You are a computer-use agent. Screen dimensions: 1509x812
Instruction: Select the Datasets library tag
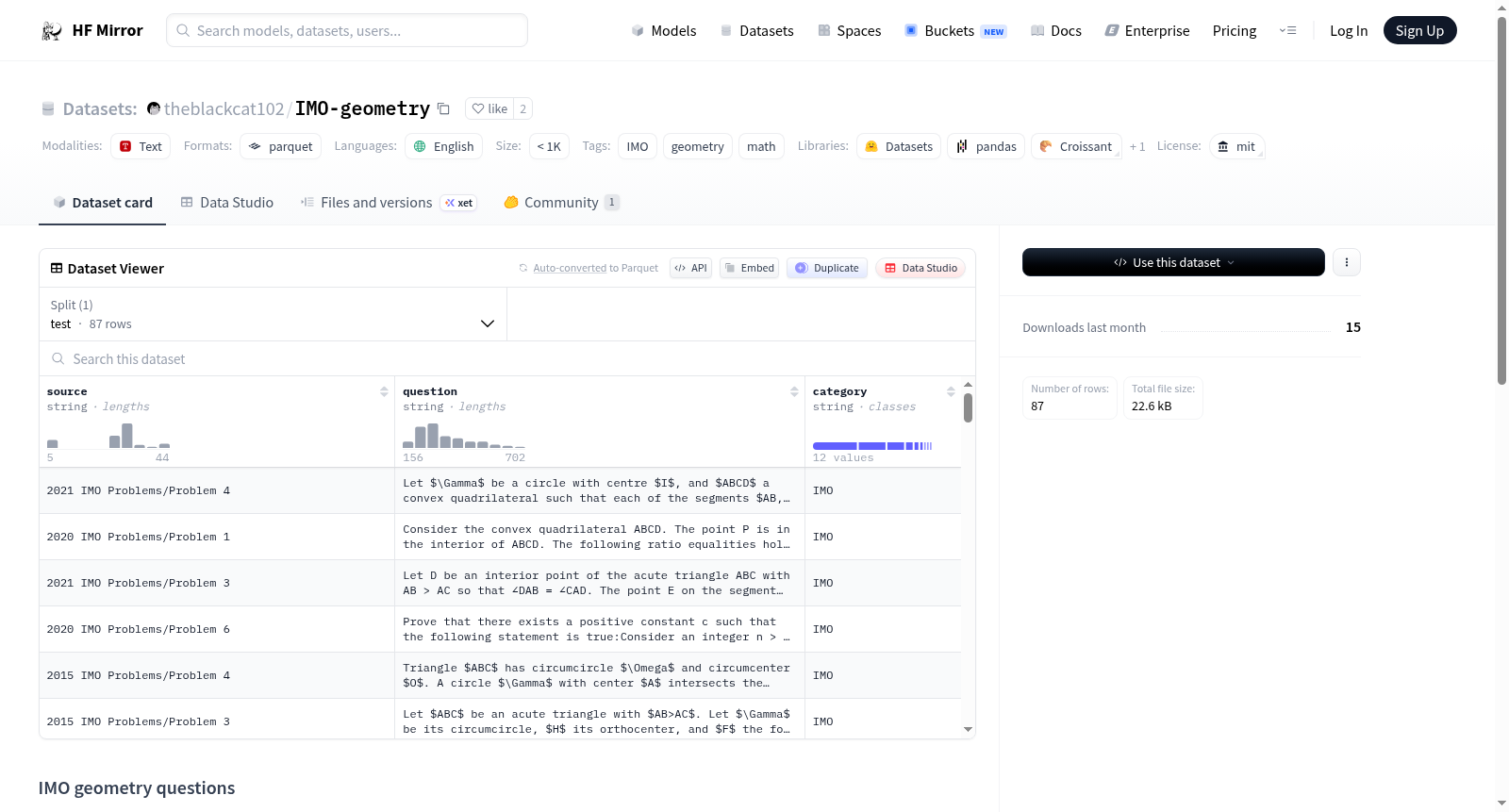pos(899,146)
